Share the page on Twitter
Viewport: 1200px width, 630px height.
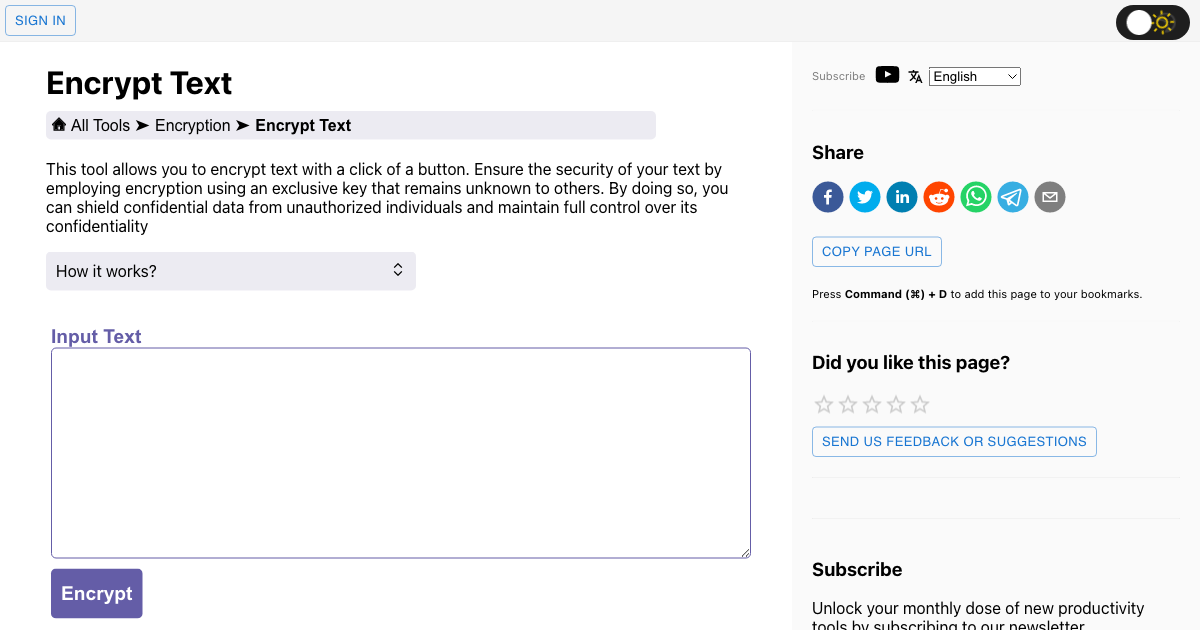point(864,197)
